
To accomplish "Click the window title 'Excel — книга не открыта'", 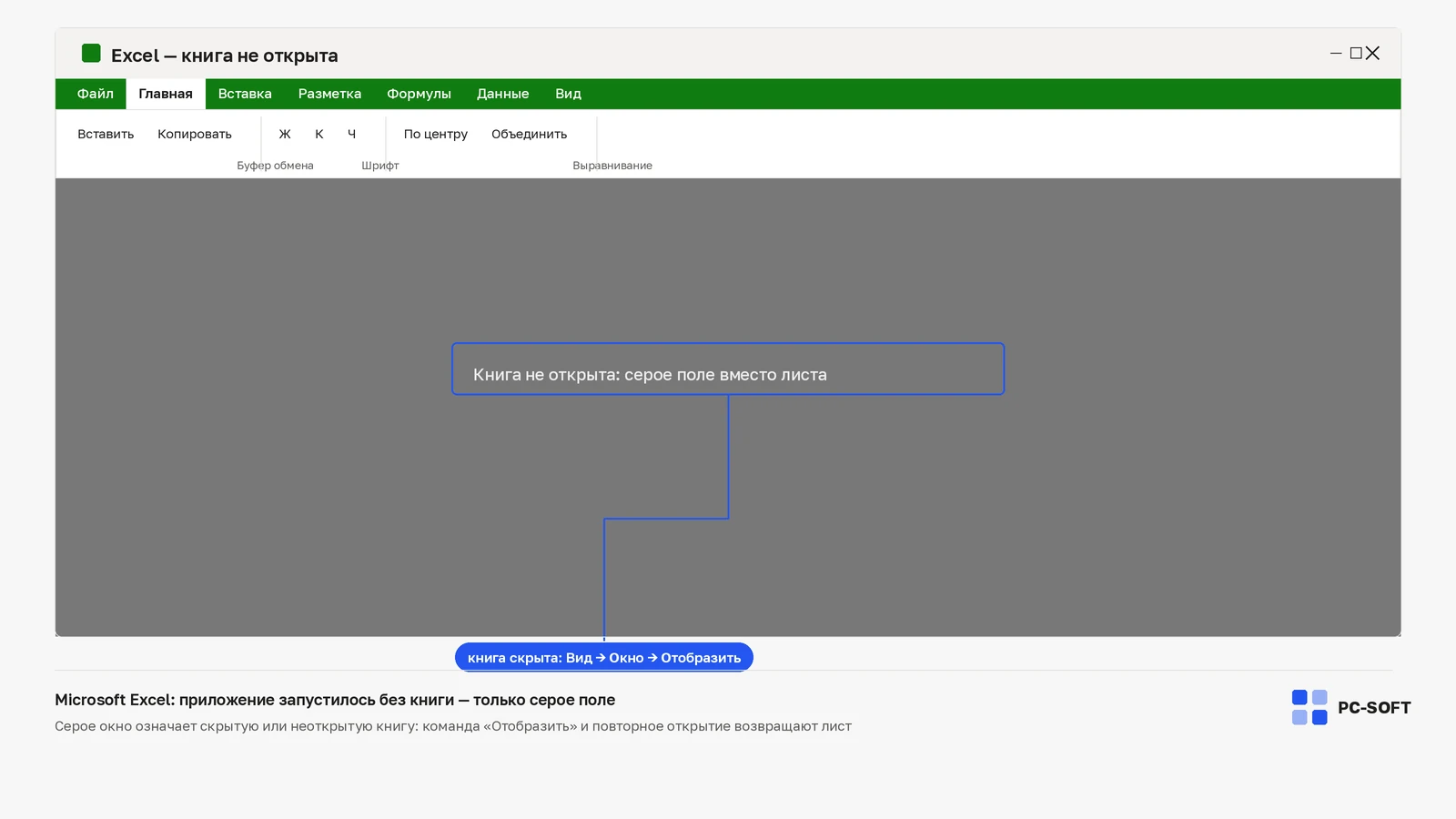I will tap(225, 56).
